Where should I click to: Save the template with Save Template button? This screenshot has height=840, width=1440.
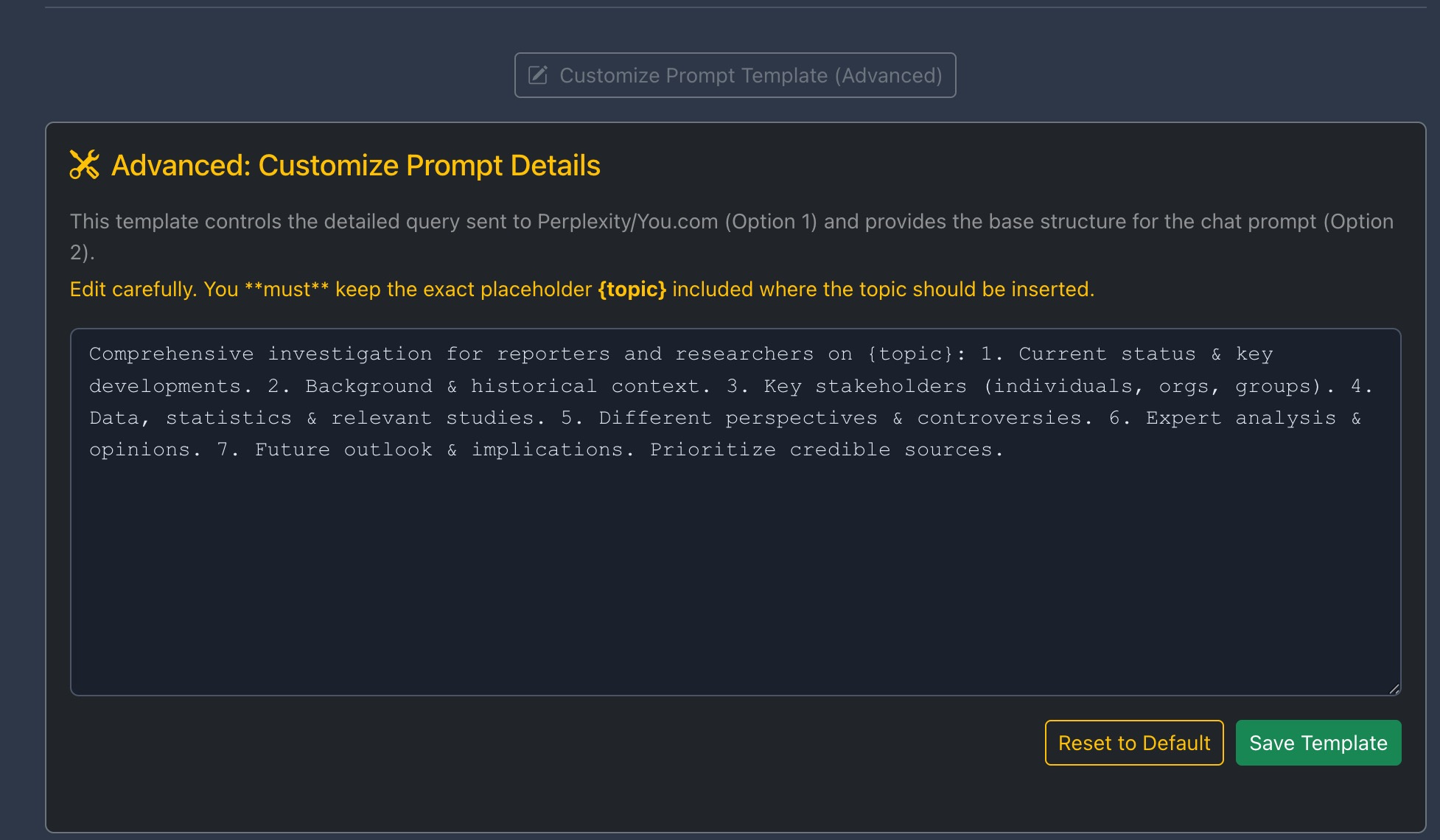pyautogui.click(x=1318, y=743)
